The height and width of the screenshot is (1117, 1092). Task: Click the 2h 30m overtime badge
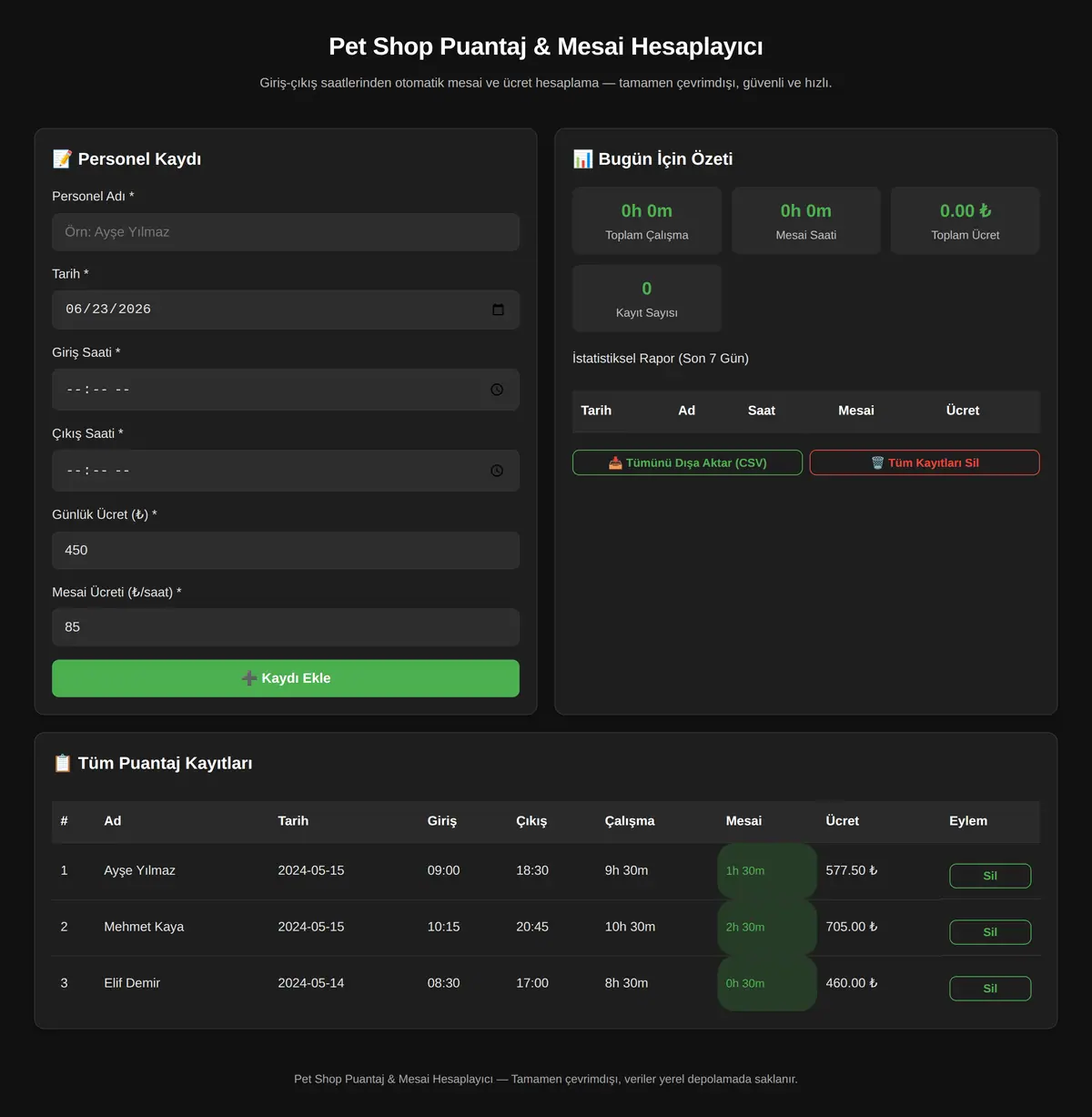[x=767, y=928]
